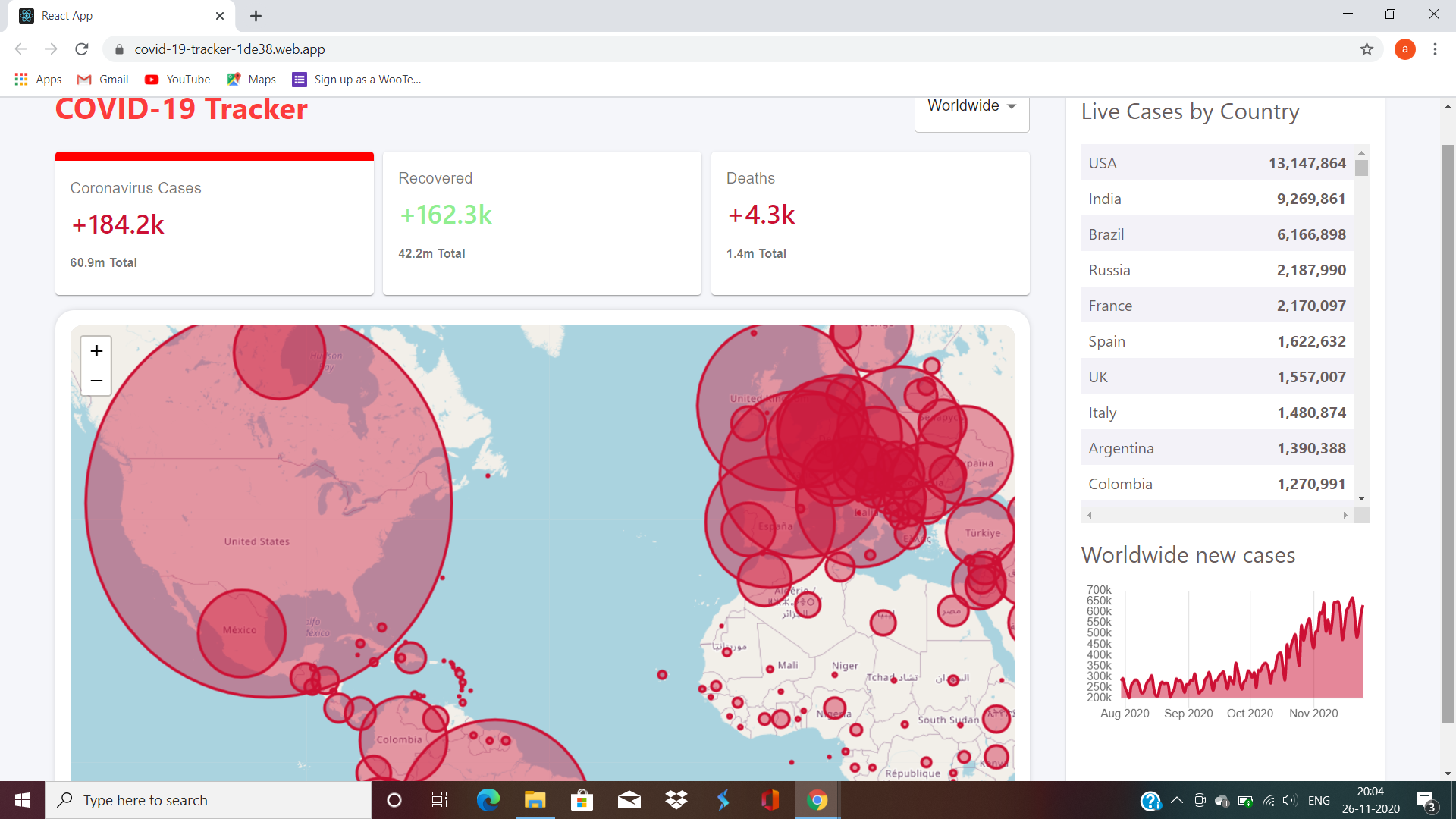Select the Recovered stats card

tap(542, 224)
